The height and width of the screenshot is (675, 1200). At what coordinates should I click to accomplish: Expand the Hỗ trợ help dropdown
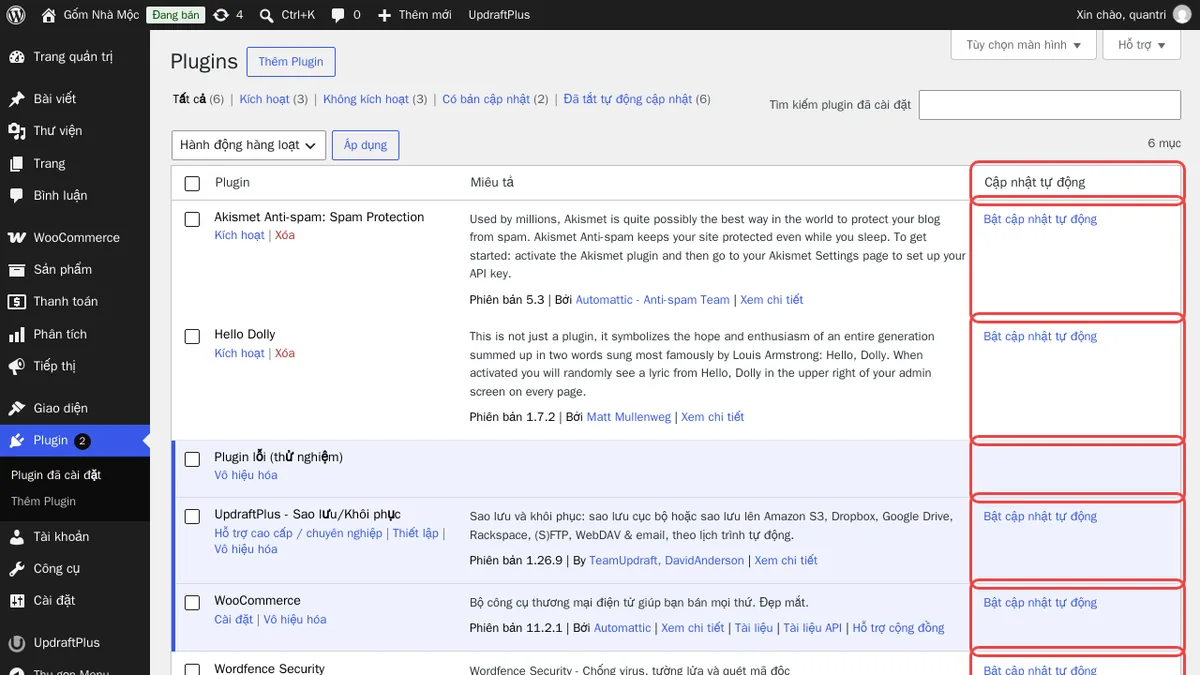click(1142, 45)
